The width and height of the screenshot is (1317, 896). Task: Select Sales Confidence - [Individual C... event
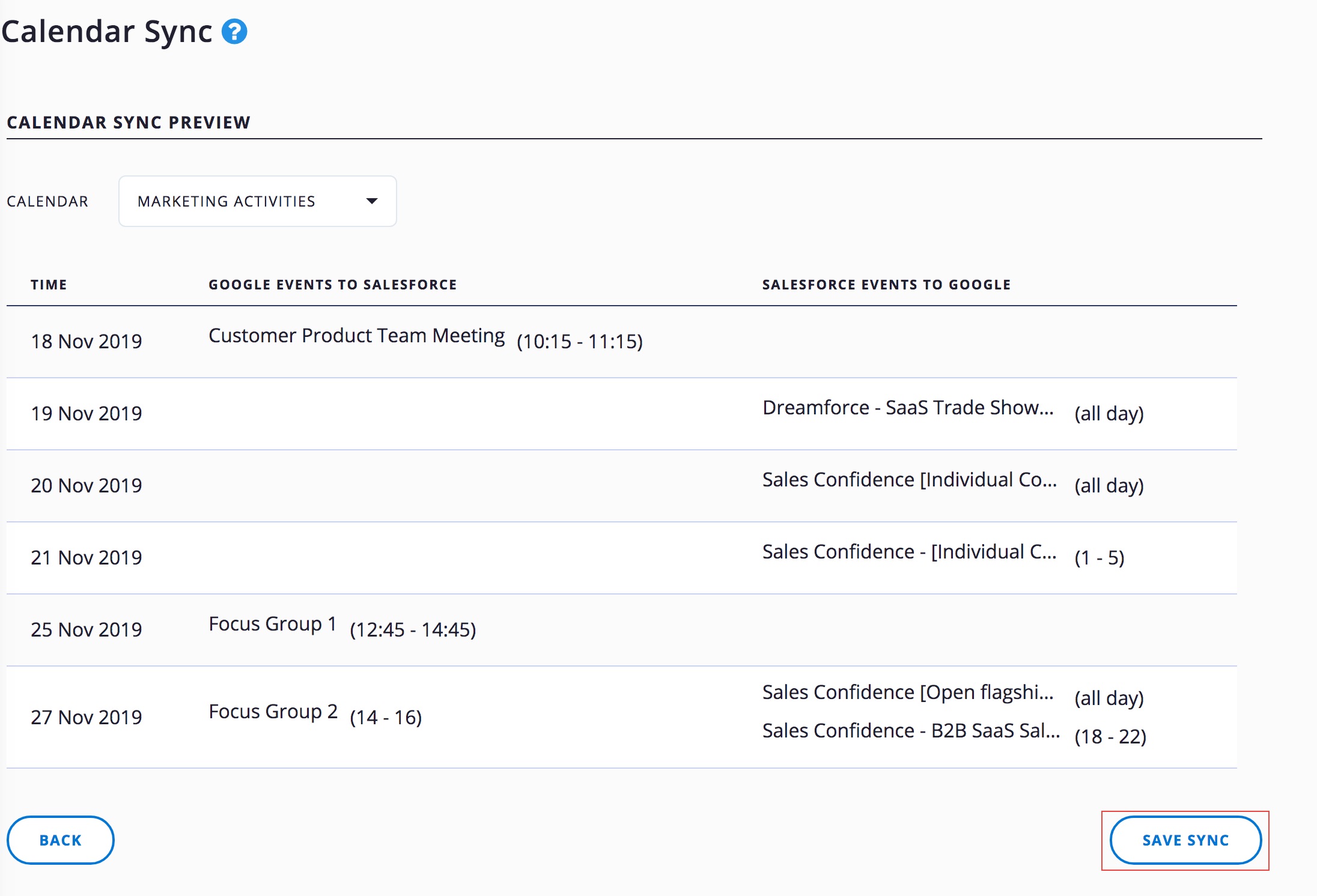(x=909, y=552)
